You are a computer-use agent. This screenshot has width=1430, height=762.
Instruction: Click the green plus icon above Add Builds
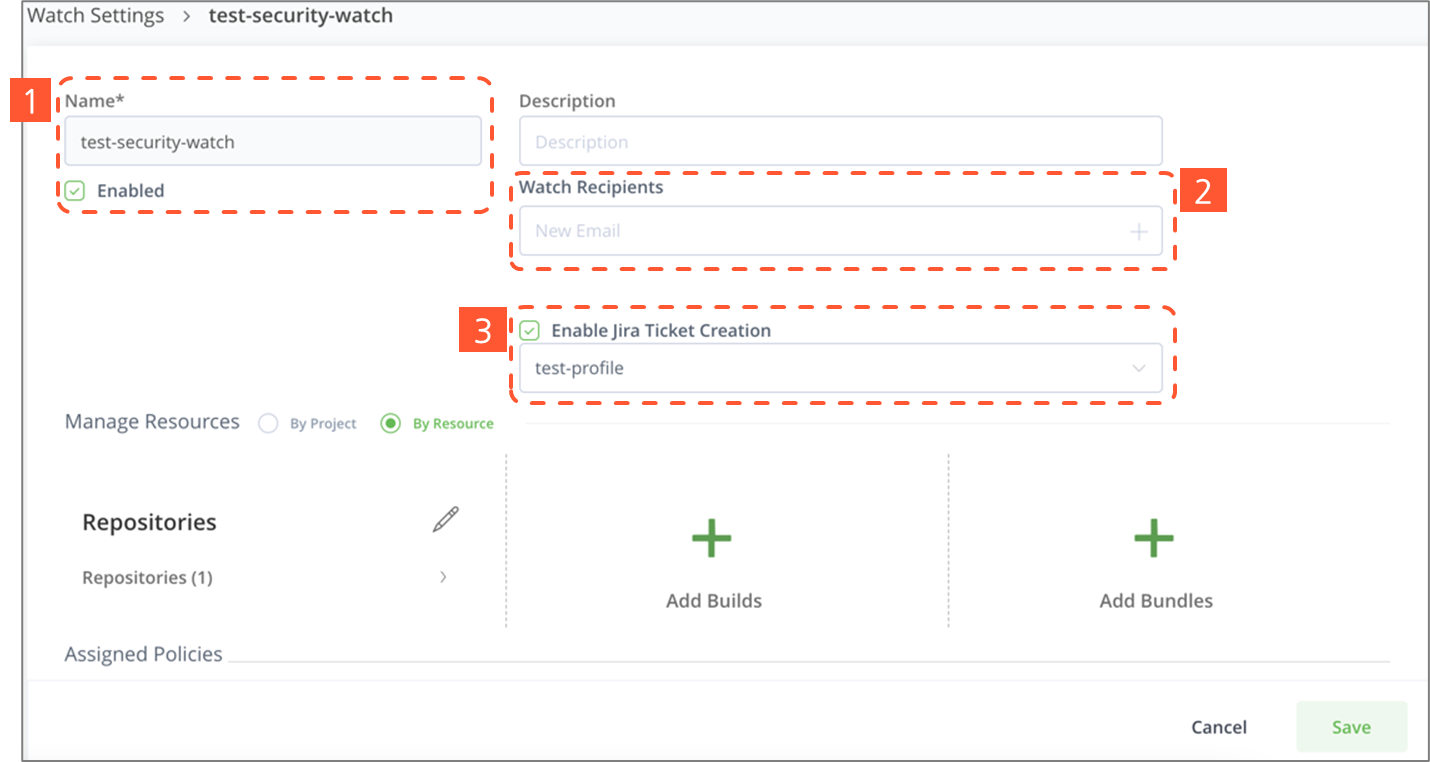[712, 538]
